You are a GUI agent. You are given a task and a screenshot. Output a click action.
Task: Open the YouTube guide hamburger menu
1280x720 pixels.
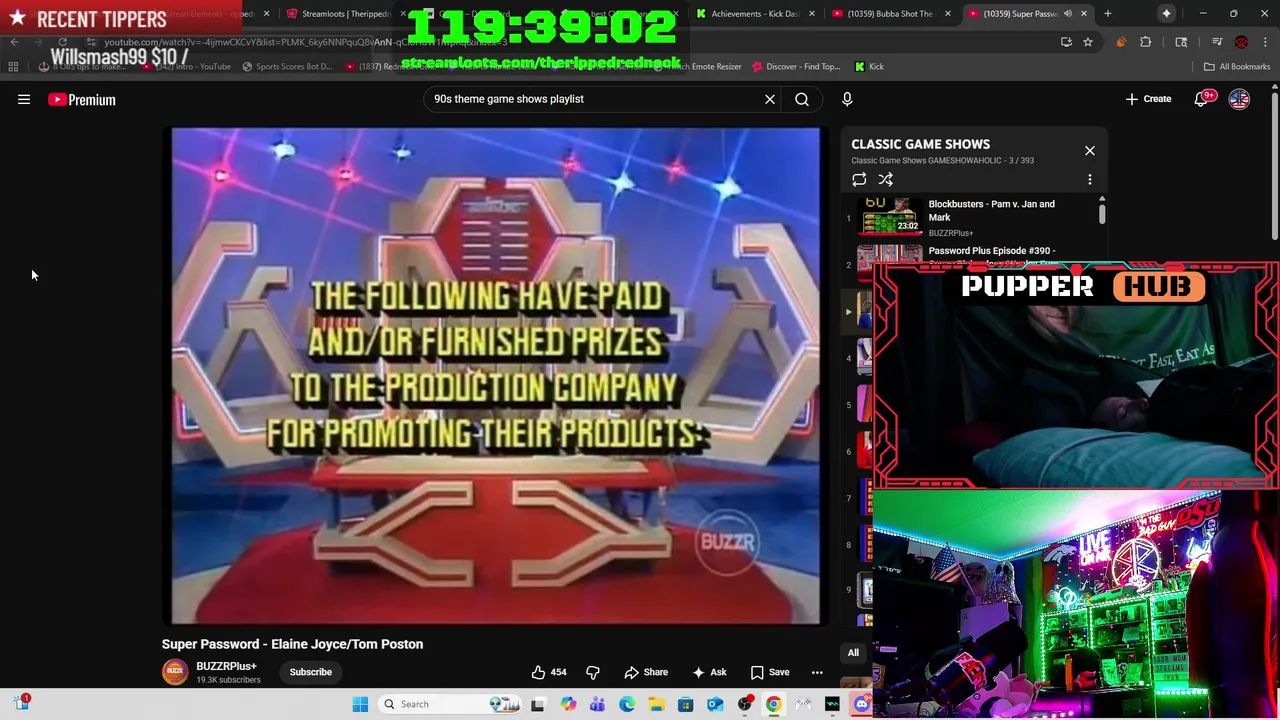coord(24,99)
